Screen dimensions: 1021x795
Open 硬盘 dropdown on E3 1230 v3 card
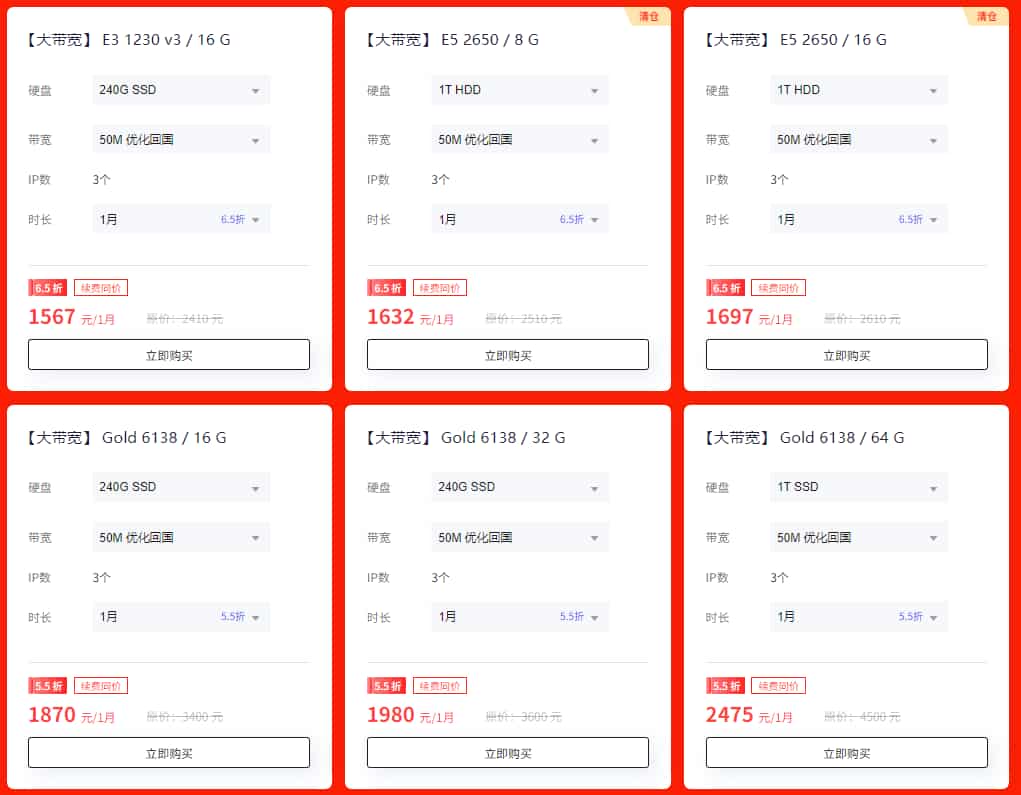point(181,90)
